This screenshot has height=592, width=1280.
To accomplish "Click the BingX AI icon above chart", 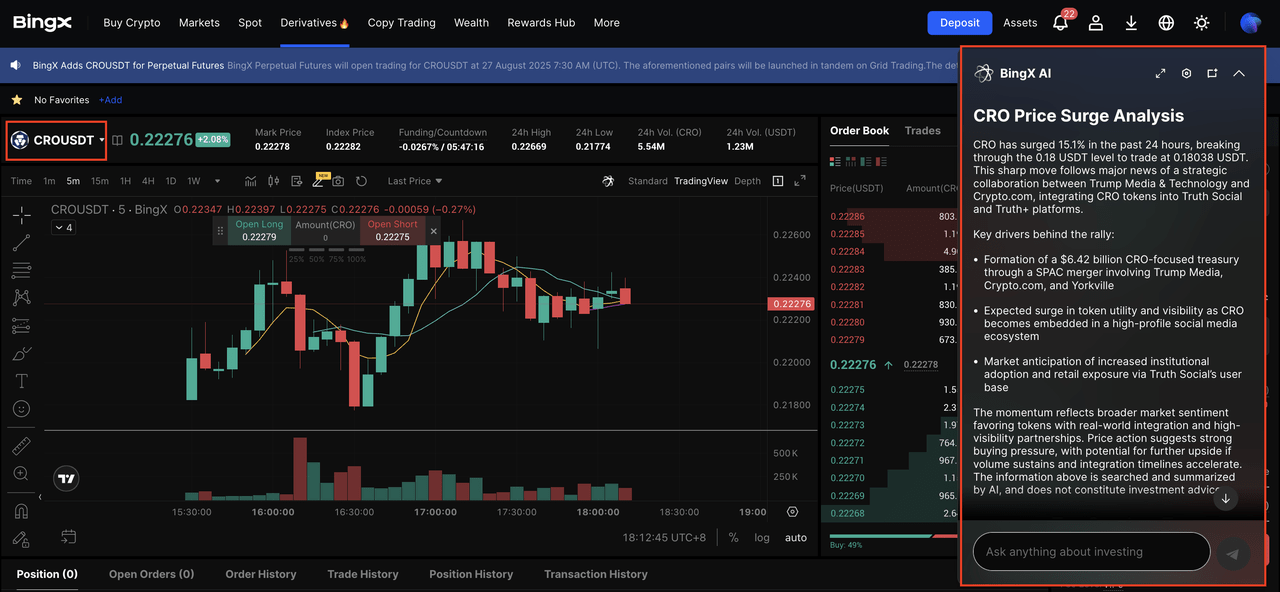I will (x=608, y=181).
